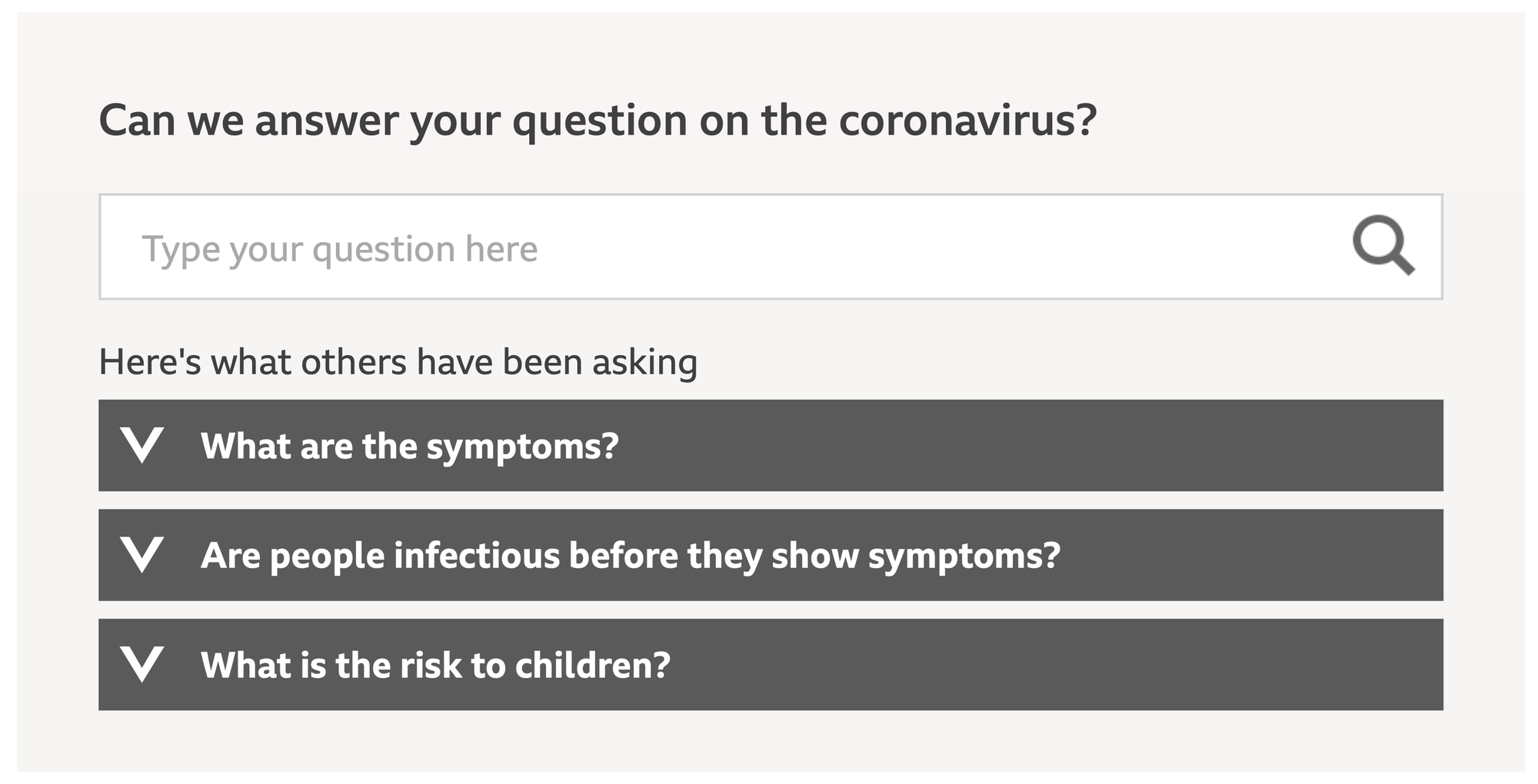Open the infectious-before-symptoms question label

(630, 555)
